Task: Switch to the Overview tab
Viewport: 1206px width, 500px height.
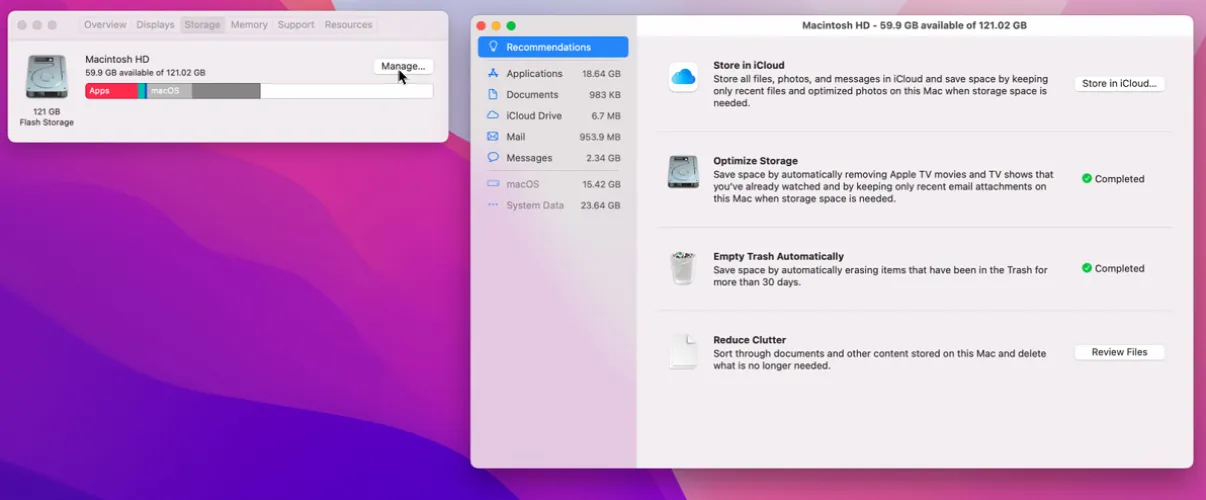Action: coord(105,25)
